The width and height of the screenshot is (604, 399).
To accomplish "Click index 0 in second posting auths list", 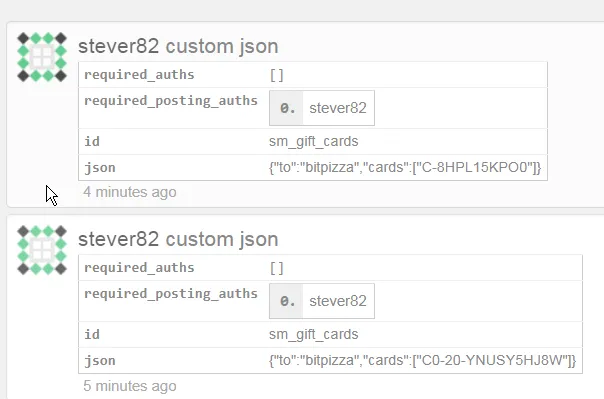I will 287,301.
